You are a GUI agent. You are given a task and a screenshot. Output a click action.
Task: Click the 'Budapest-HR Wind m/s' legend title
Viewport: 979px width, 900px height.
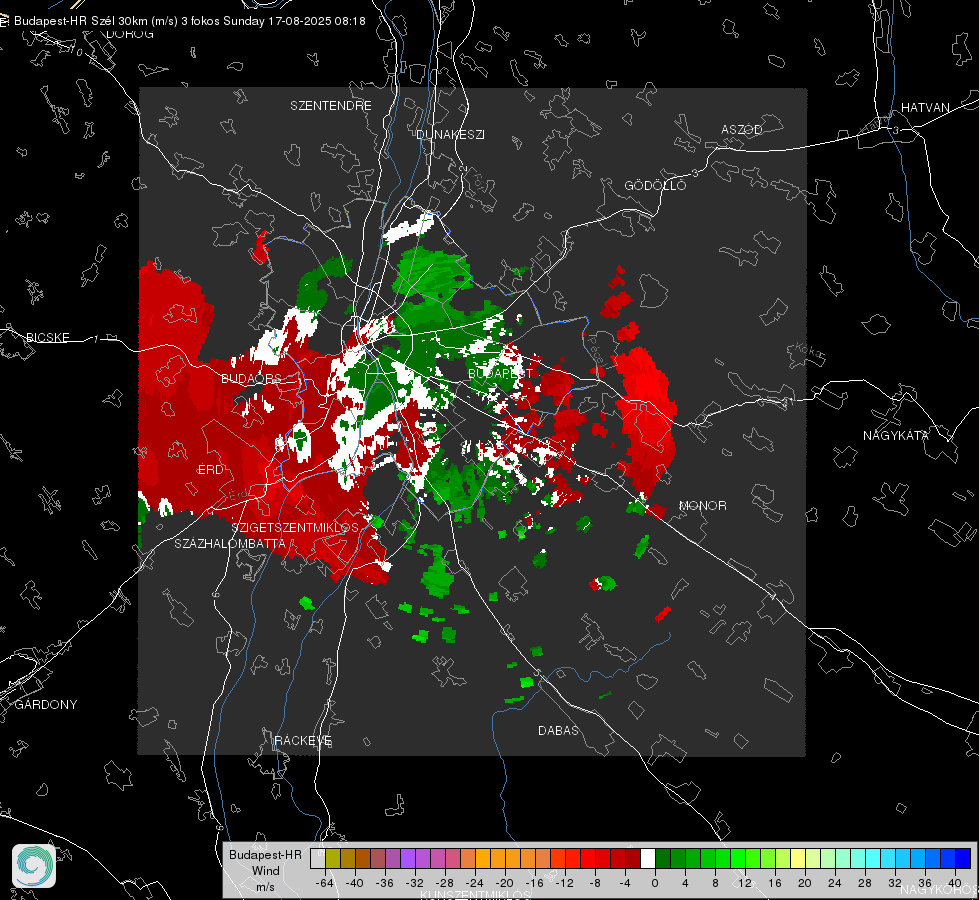click(x=265, y=871)
